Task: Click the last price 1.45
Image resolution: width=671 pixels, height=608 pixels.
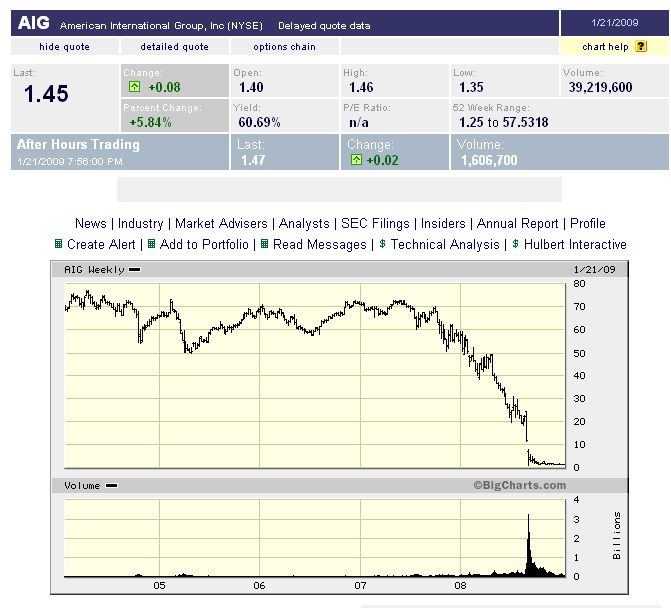Action: pos(46,94)
